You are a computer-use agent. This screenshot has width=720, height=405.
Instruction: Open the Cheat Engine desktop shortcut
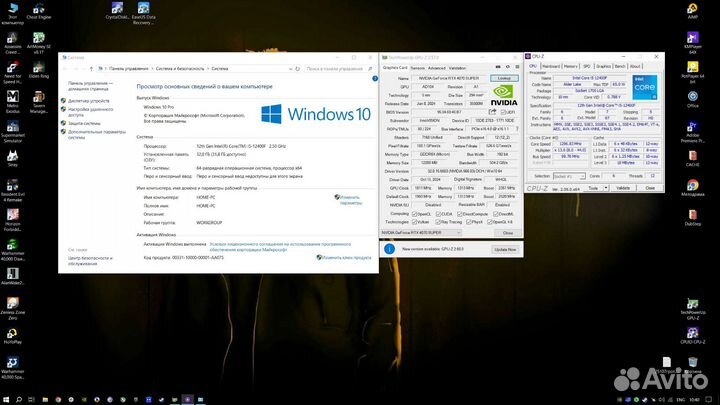pyautogui.click(x=39, y=11)
